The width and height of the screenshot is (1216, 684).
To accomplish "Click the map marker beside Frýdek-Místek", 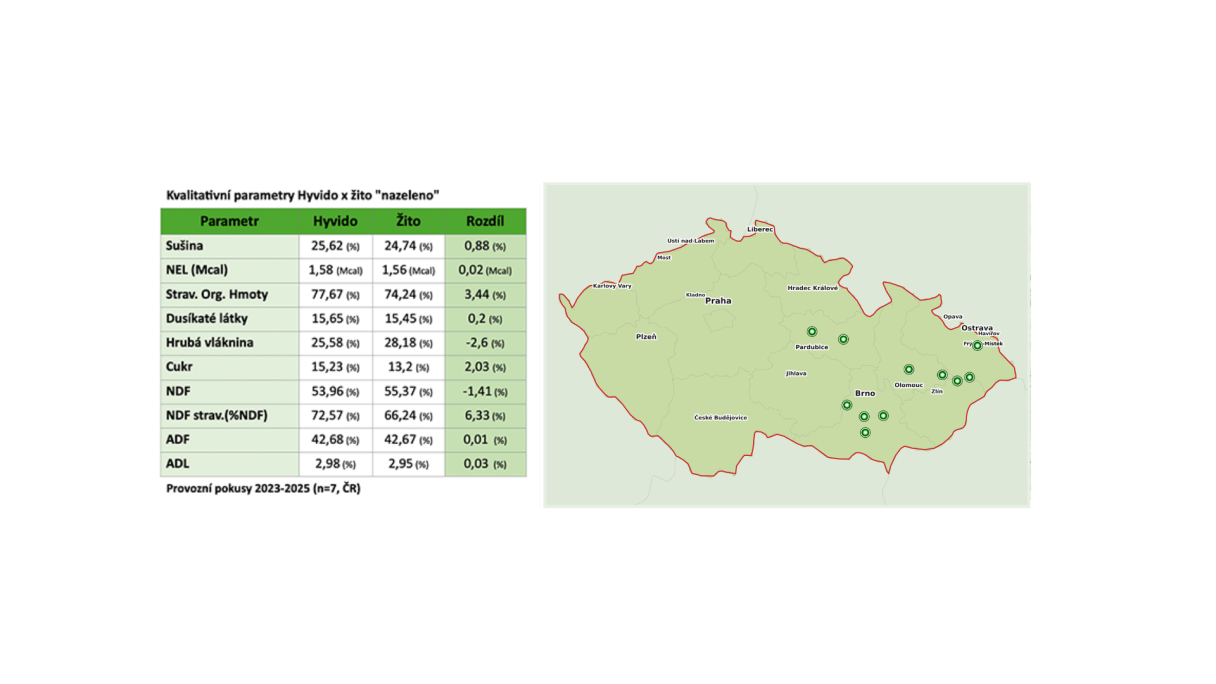I will click(x=977, y=345).
